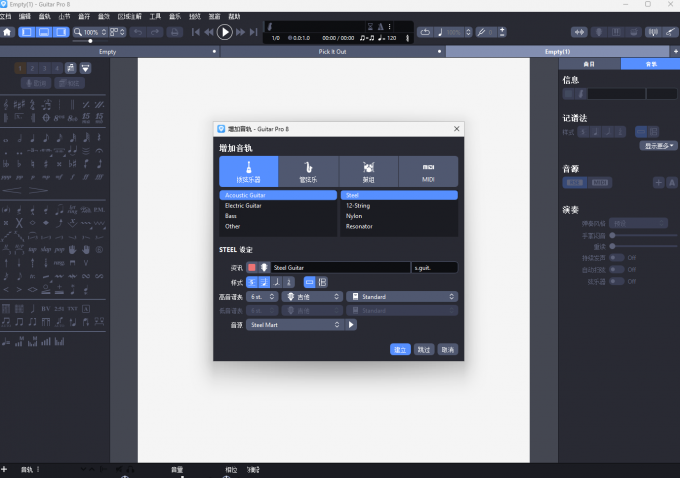Click the 取消 cancel button
680x478 pixels.
coord(448,349)
